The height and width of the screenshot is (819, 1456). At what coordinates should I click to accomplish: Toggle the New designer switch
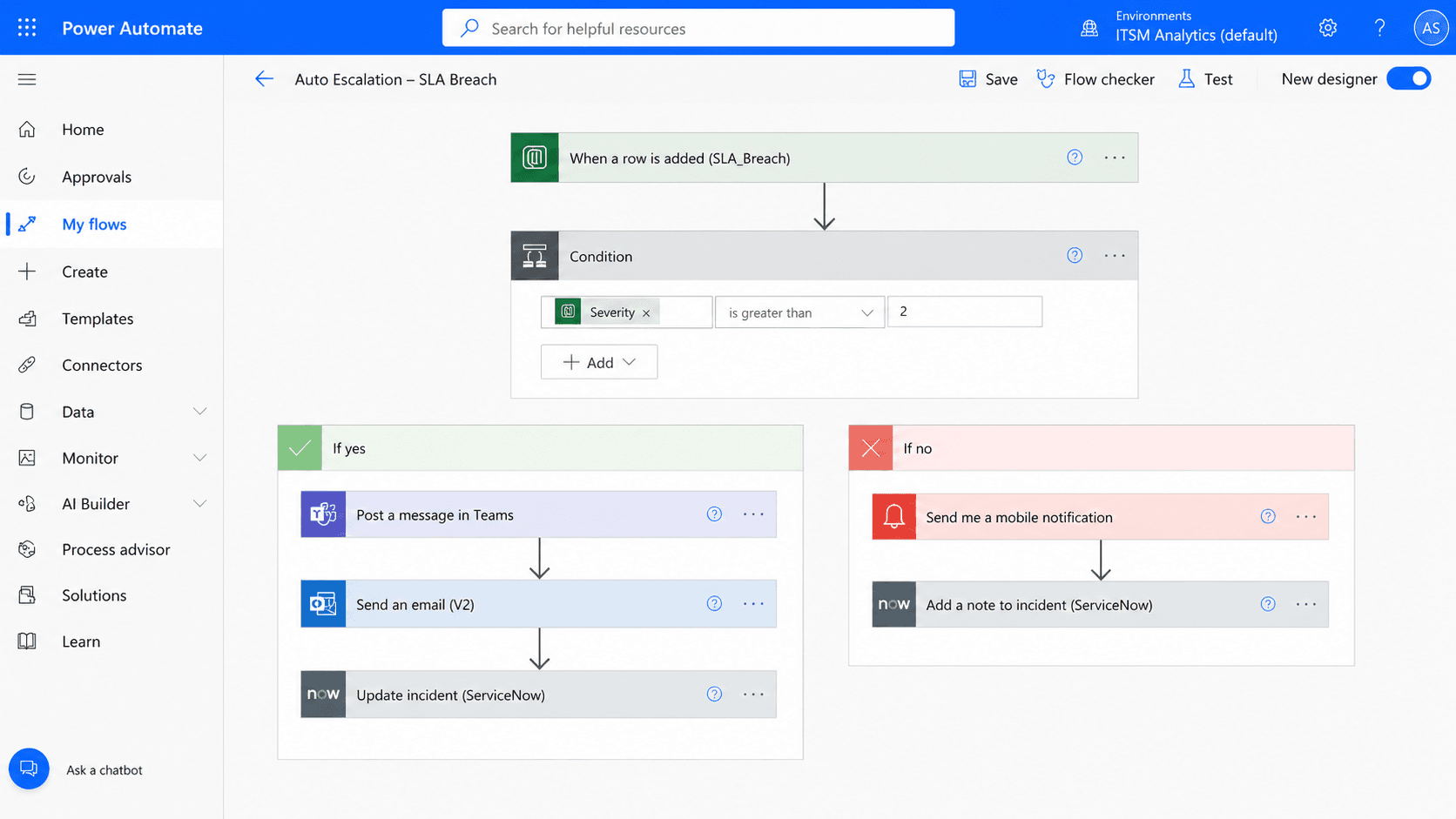coord(1409,79)
